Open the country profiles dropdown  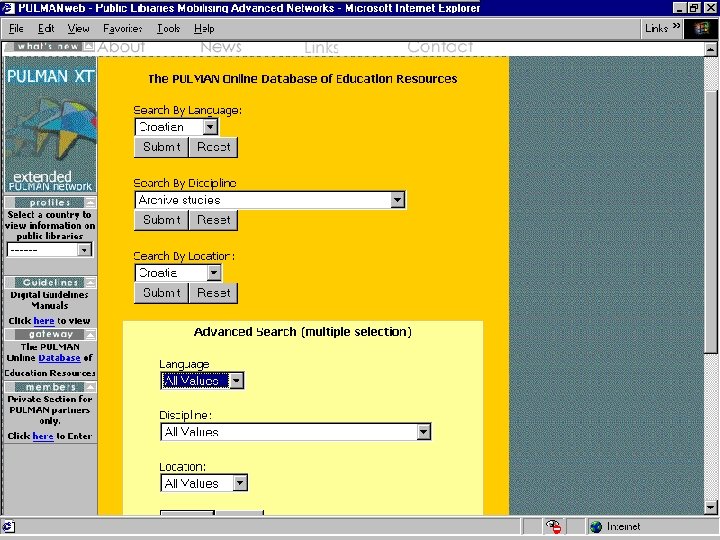50,250
